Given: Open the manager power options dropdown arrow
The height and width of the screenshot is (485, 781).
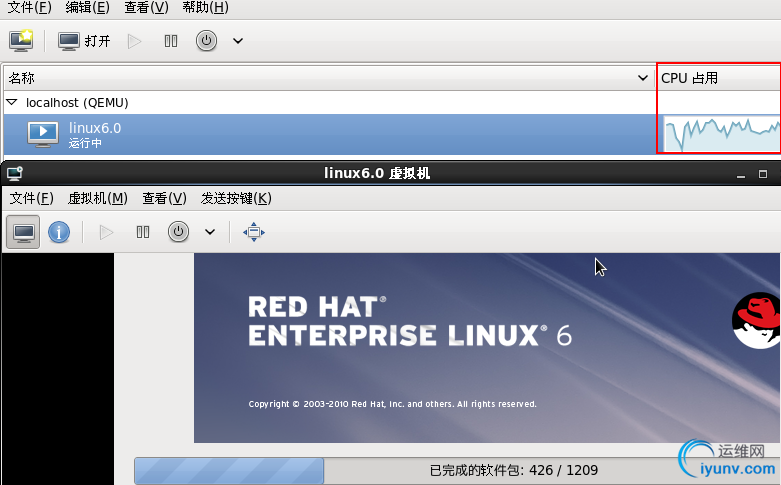Looking at the screenshot, I should 238,41.
